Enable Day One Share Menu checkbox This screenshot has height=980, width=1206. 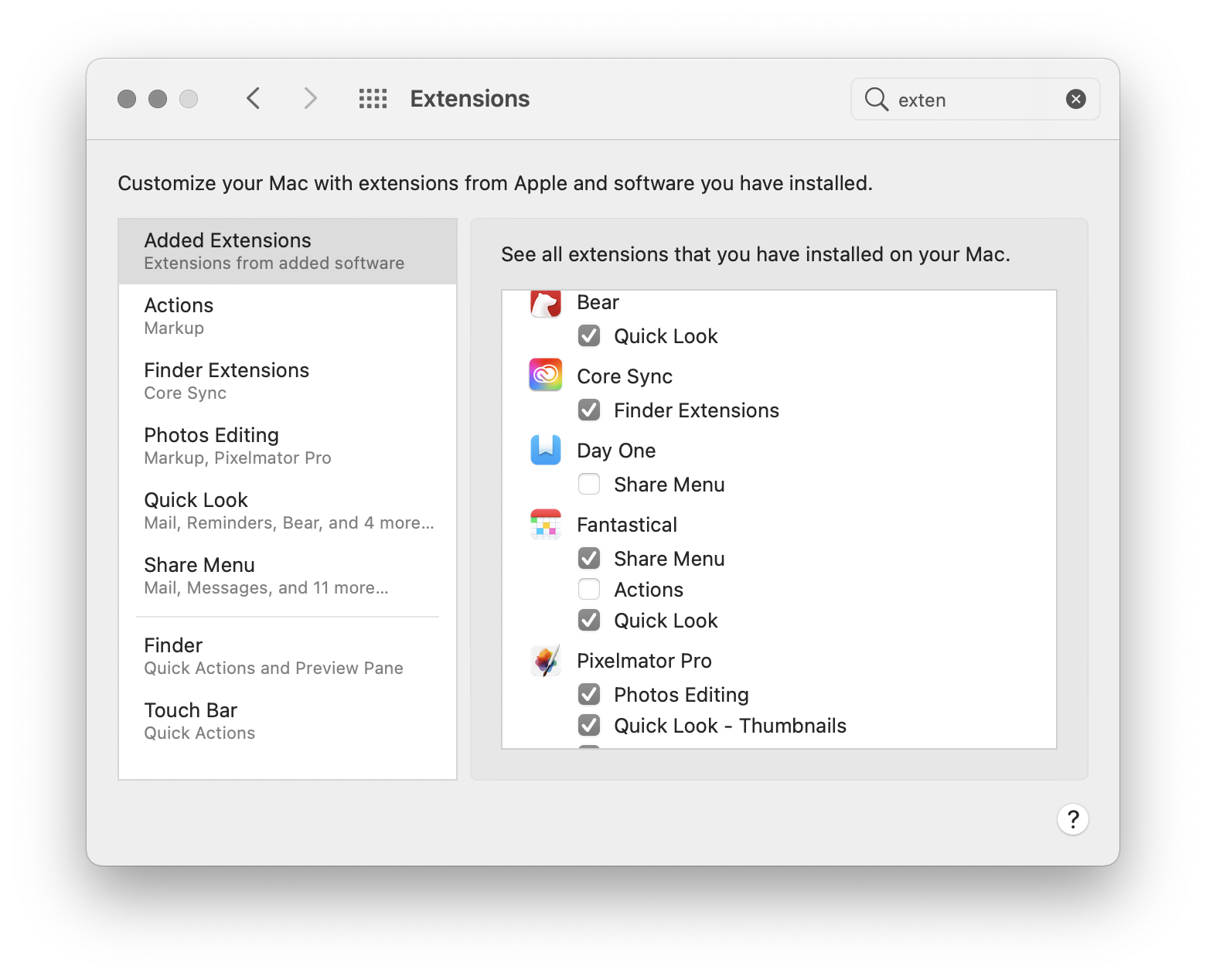coord(589,484)
